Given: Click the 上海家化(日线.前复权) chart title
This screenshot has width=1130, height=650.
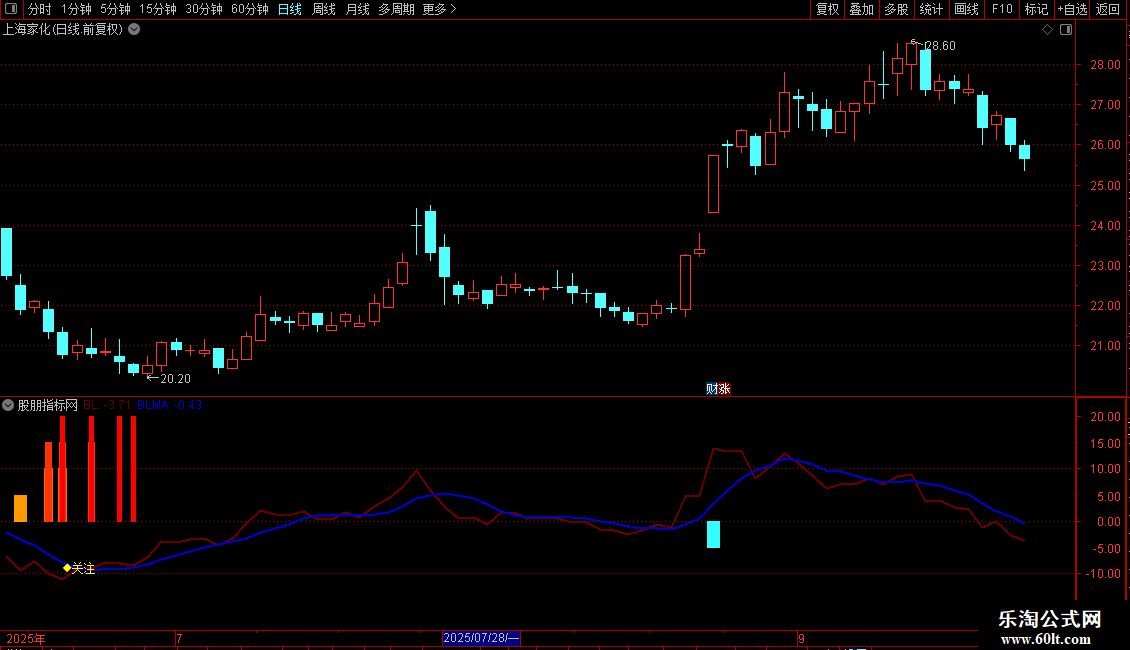Looking at the screenshot, I should coord(63,30).
